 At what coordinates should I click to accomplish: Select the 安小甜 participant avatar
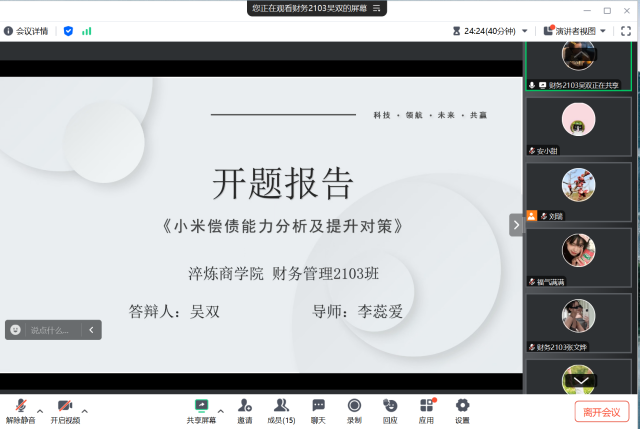[578, 119]
